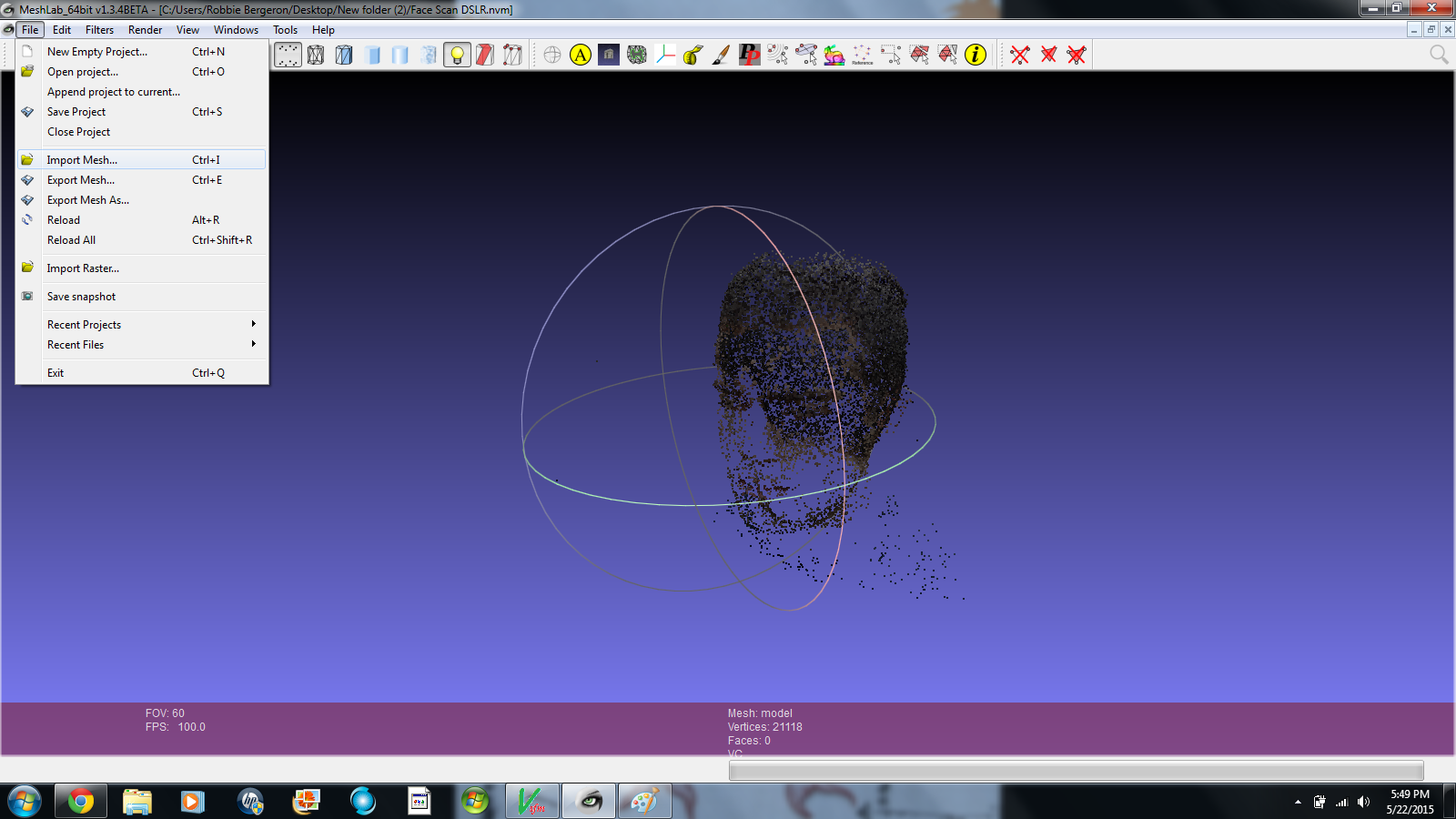1456x819 pixels.
Task: Click the green mesh alignment icon
Action: [x=637, y=55]
